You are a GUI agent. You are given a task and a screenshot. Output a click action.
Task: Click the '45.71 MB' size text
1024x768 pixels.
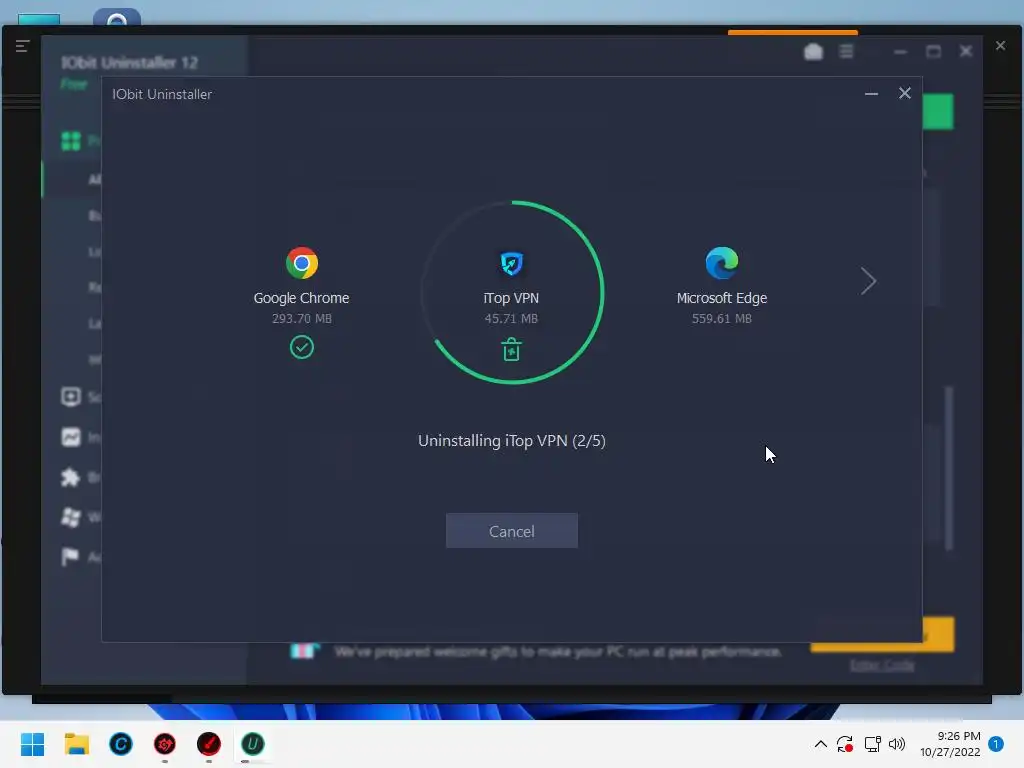(x=511, y=319)
